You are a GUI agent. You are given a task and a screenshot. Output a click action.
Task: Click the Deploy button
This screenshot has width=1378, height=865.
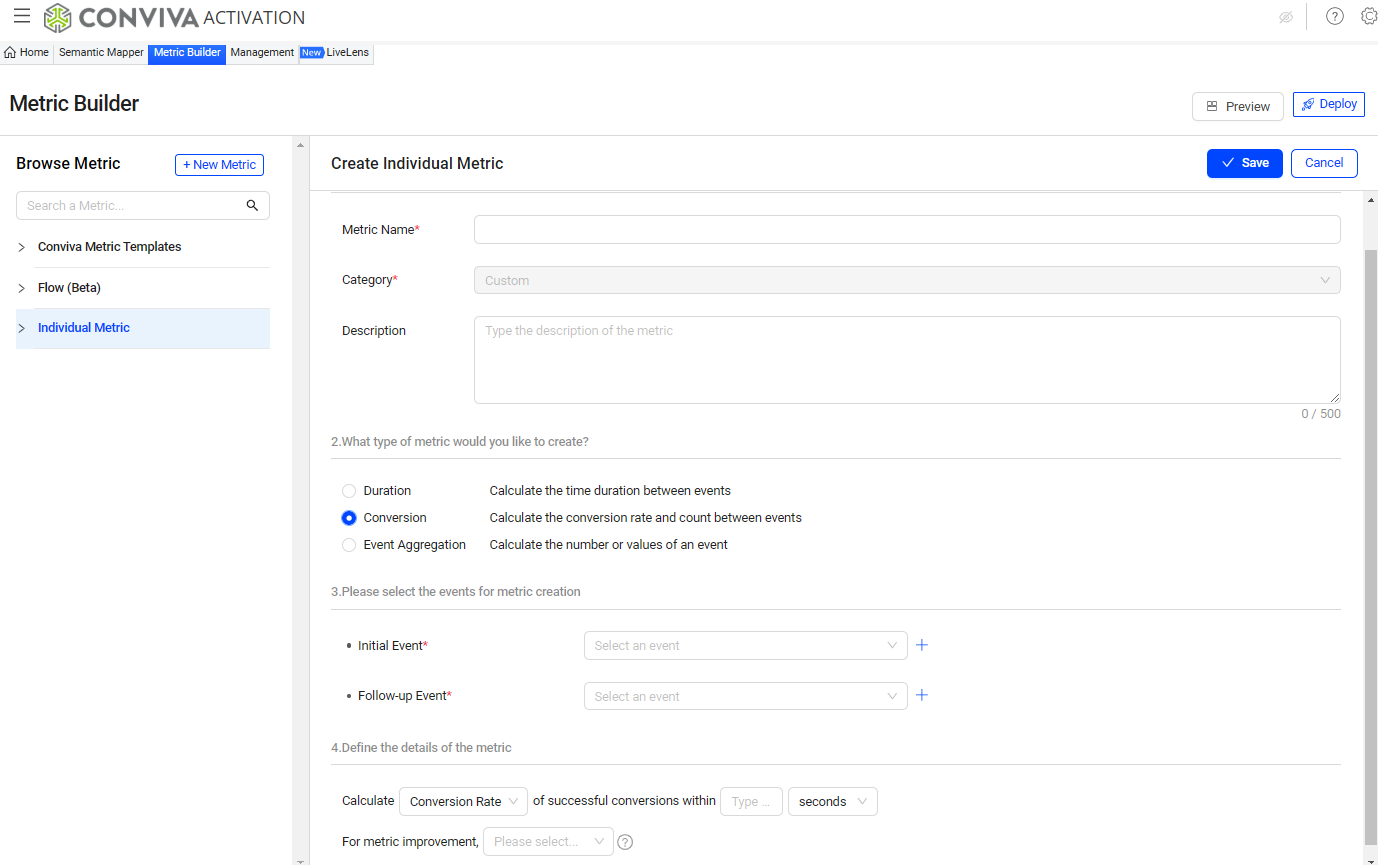click(x=1328, y=104)
